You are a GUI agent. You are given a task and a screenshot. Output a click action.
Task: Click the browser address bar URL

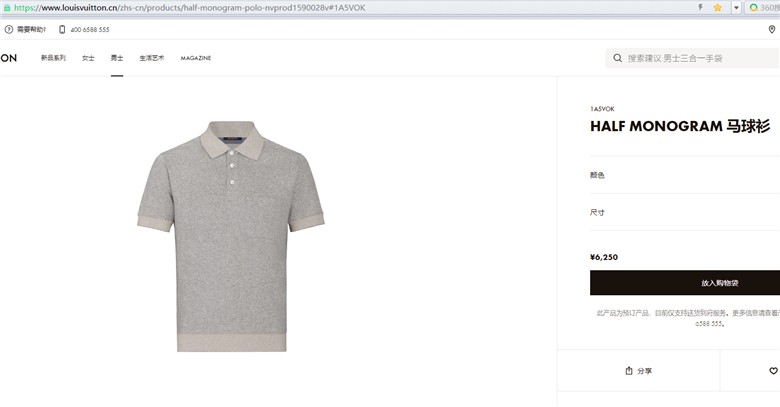(x=190, y=7)
